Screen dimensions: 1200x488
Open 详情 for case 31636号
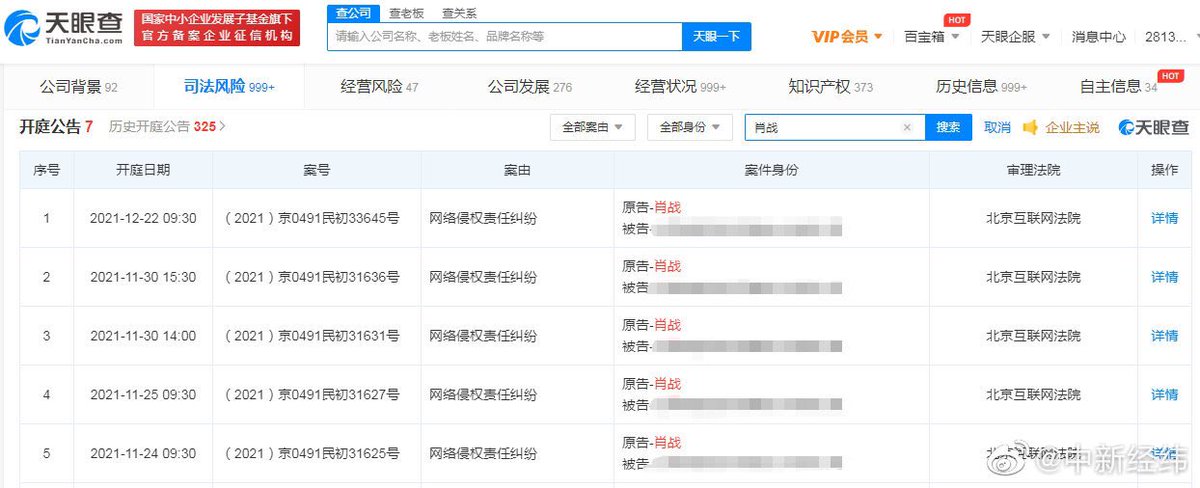tap(1164, 277)
